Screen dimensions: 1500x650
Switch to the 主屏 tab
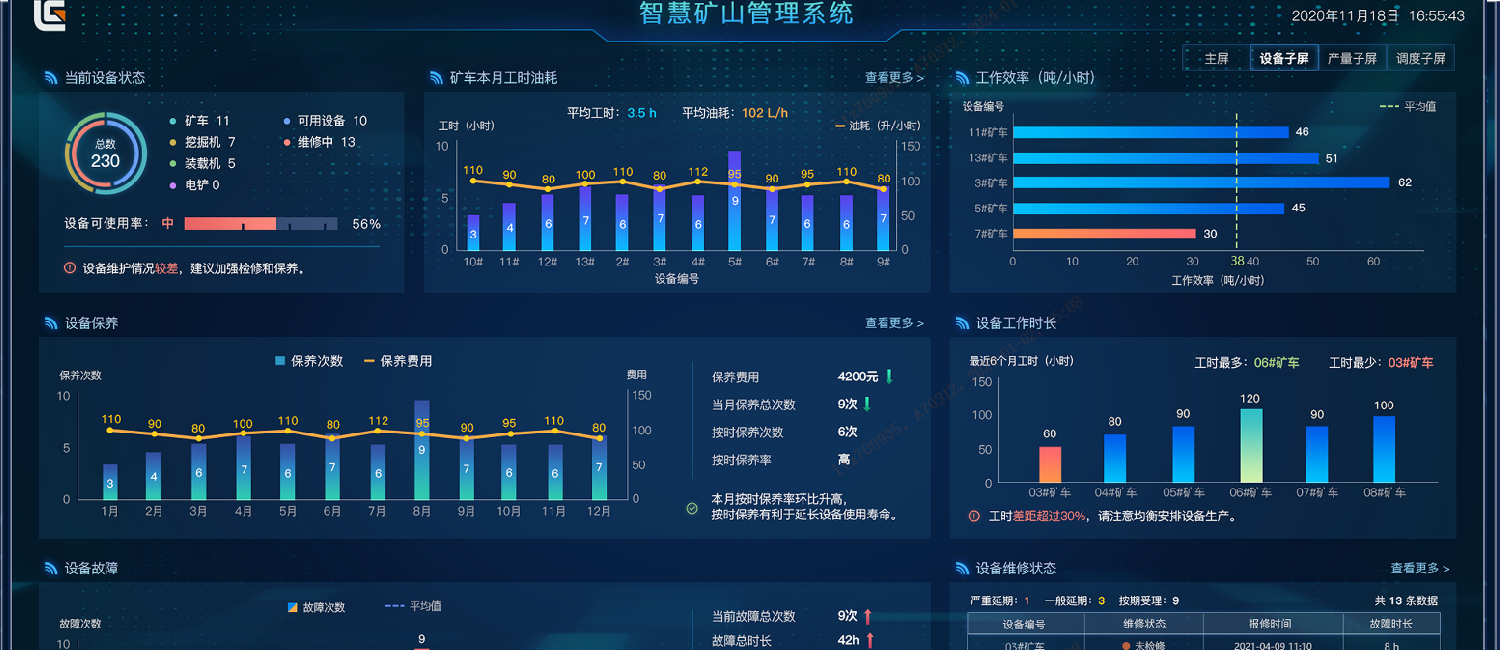tap(1216, 57)
